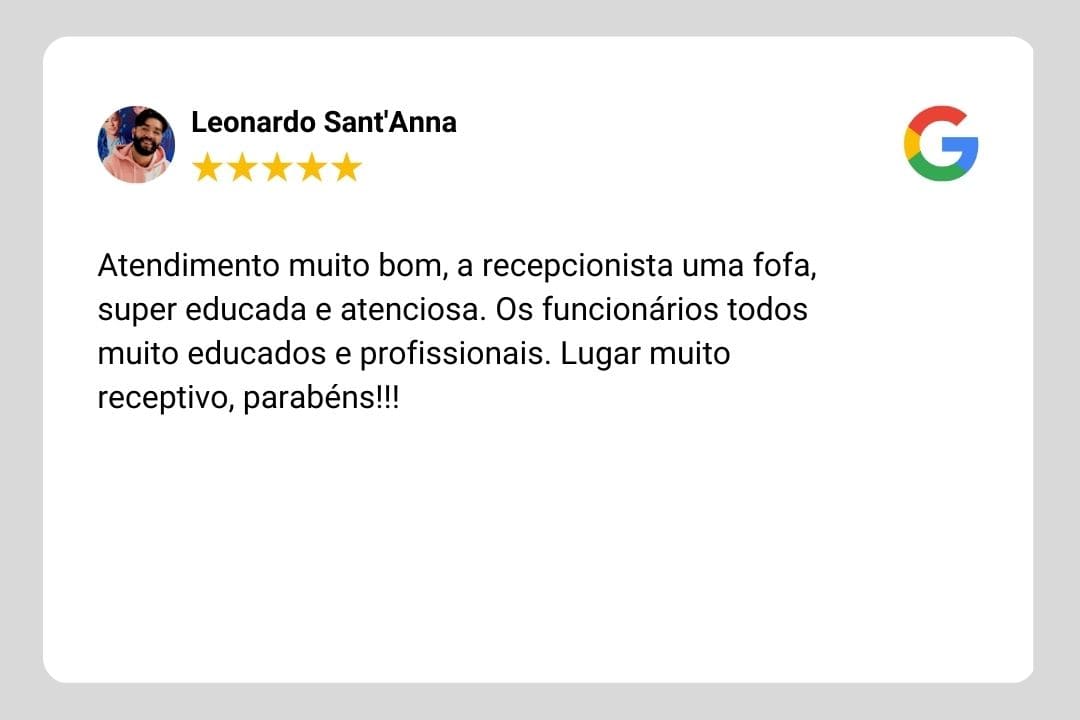Click the fifth rating star

click(347, 167)
